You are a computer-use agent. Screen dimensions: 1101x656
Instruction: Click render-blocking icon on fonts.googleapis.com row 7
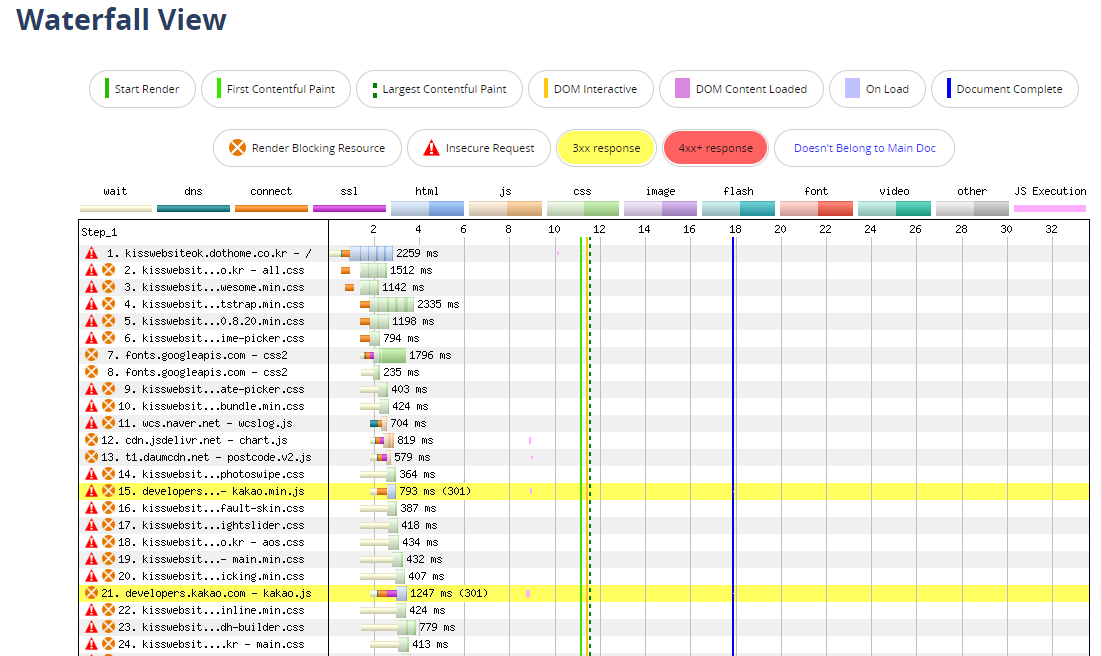(92, 355)
